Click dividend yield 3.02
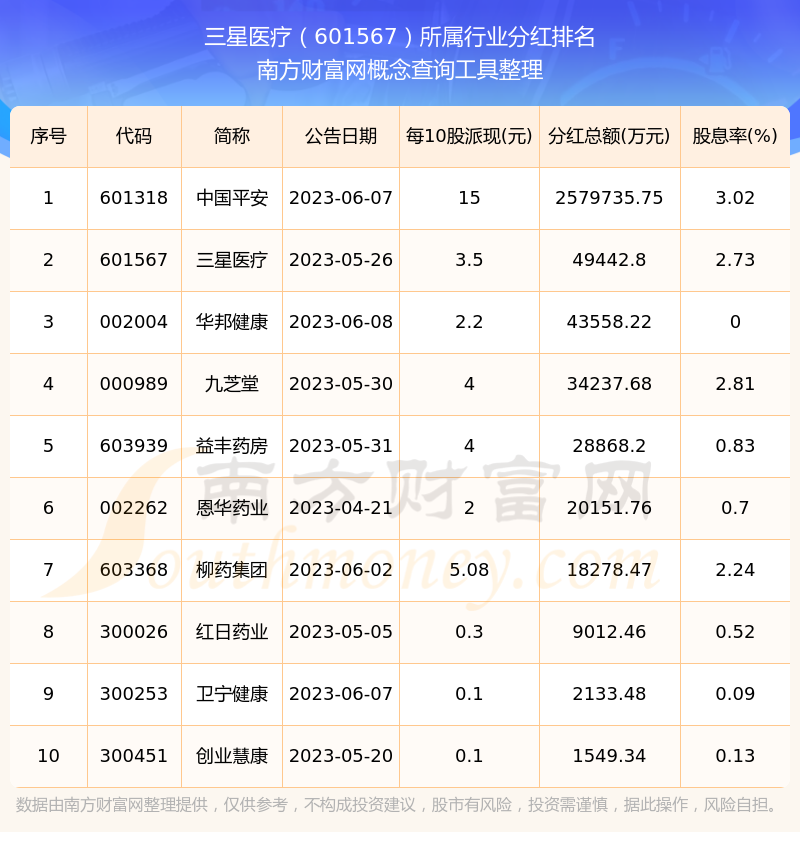 coord(735,198)
